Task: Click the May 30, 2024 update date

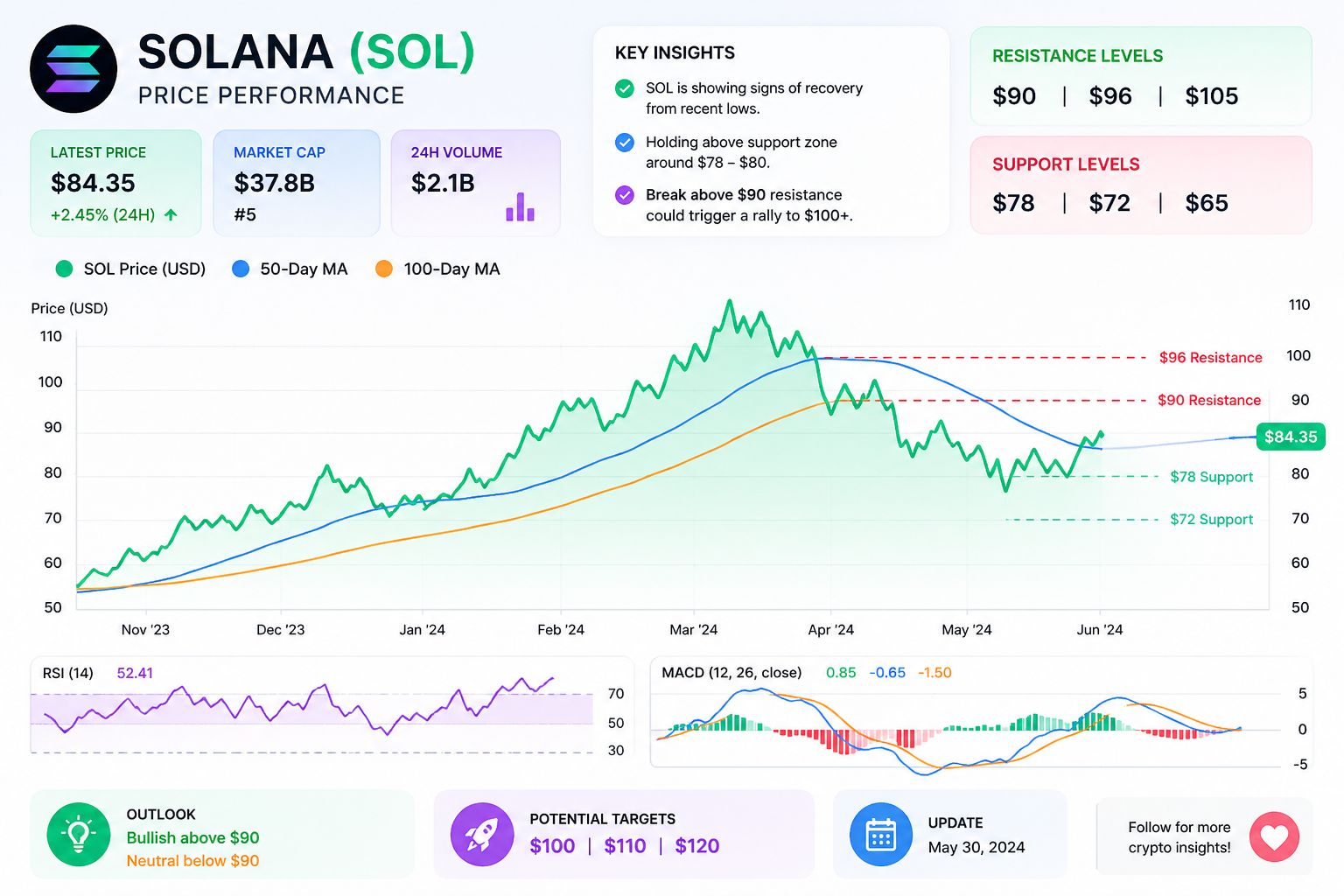Action: pos(976,847)
